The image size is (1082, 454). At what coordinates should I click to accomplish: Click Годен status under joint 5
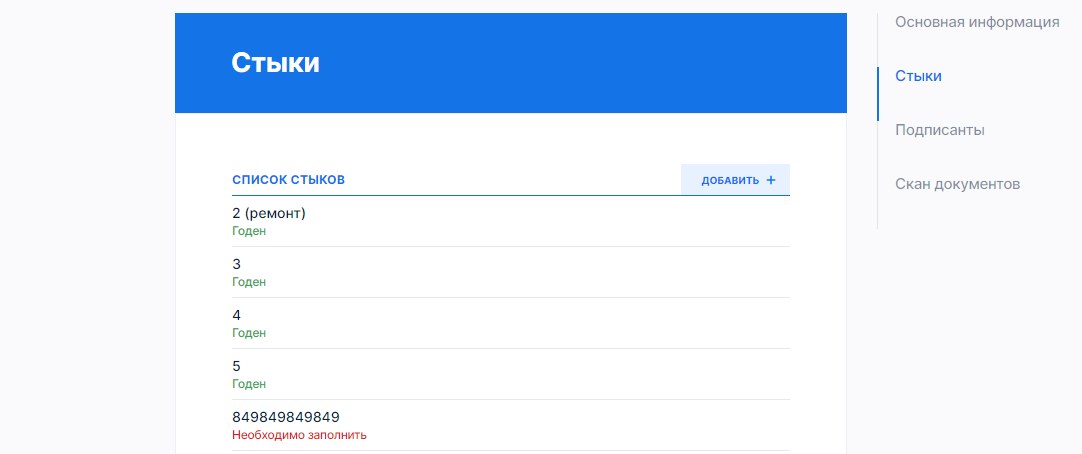tap(249, 384)
